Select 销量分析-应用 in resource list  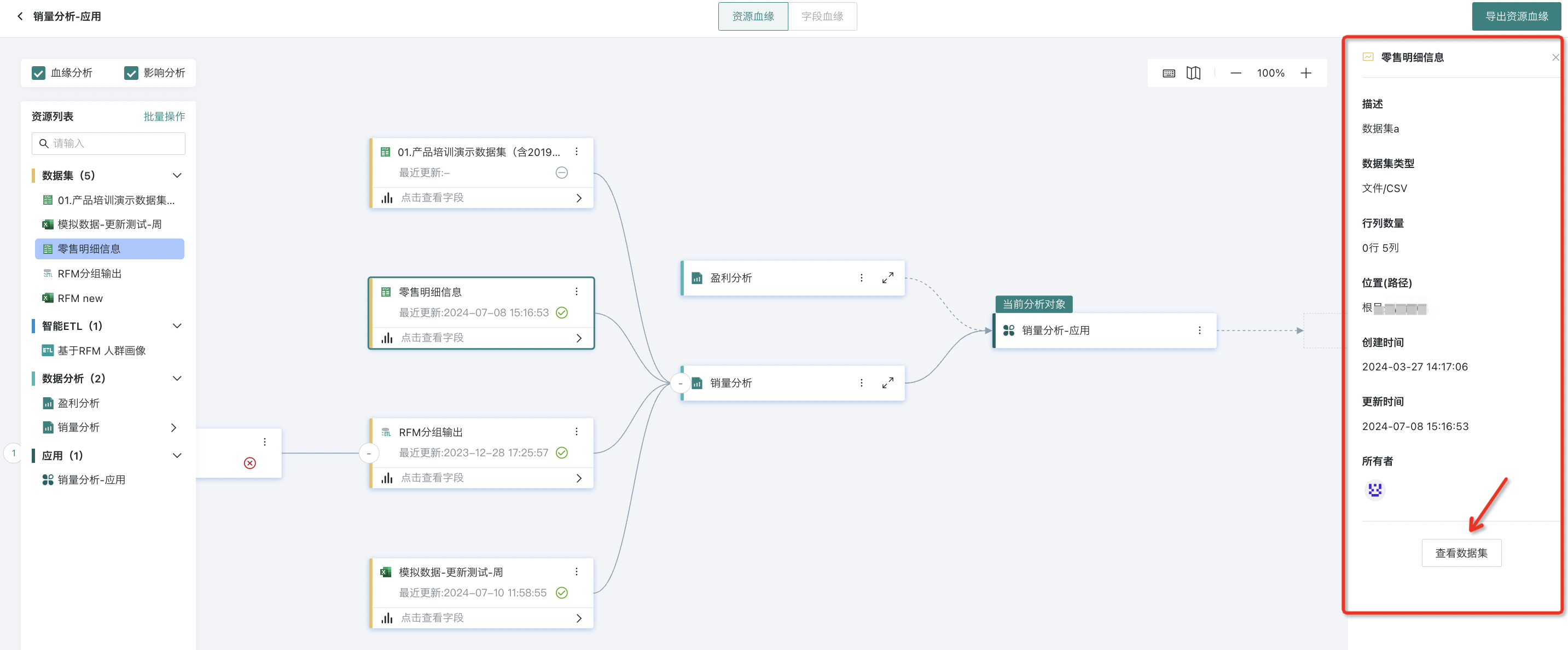[x=109, y=480]
